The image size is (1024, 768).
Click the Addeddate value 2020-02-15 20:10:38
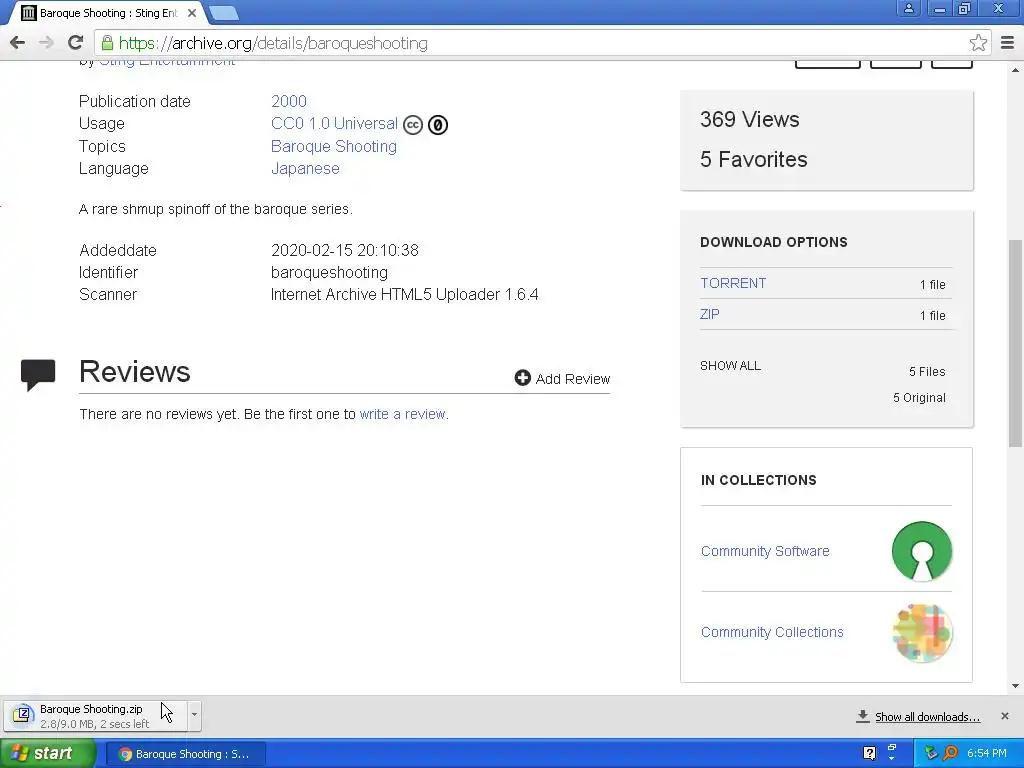(x=345, y=250)
